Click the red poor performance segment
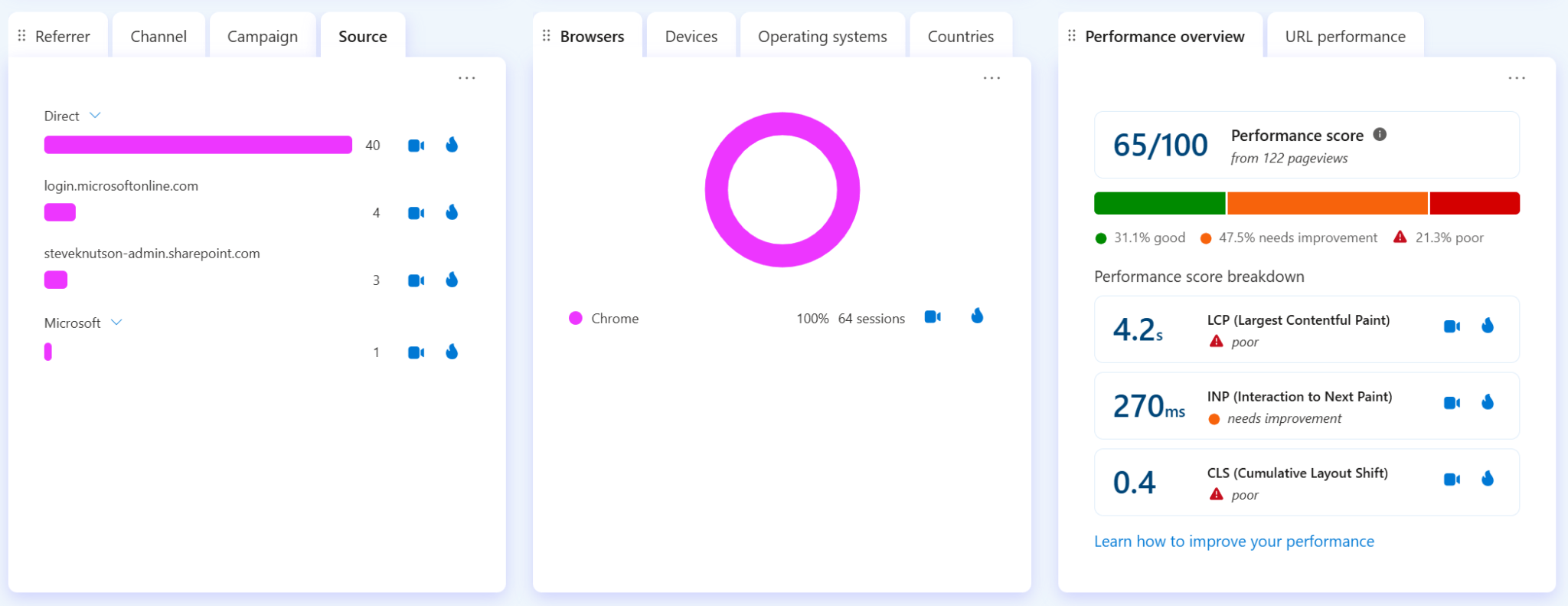Image resolution: width=1568 pixels, height=606 pixels. pyautogui.click(x=1475, y=203)
